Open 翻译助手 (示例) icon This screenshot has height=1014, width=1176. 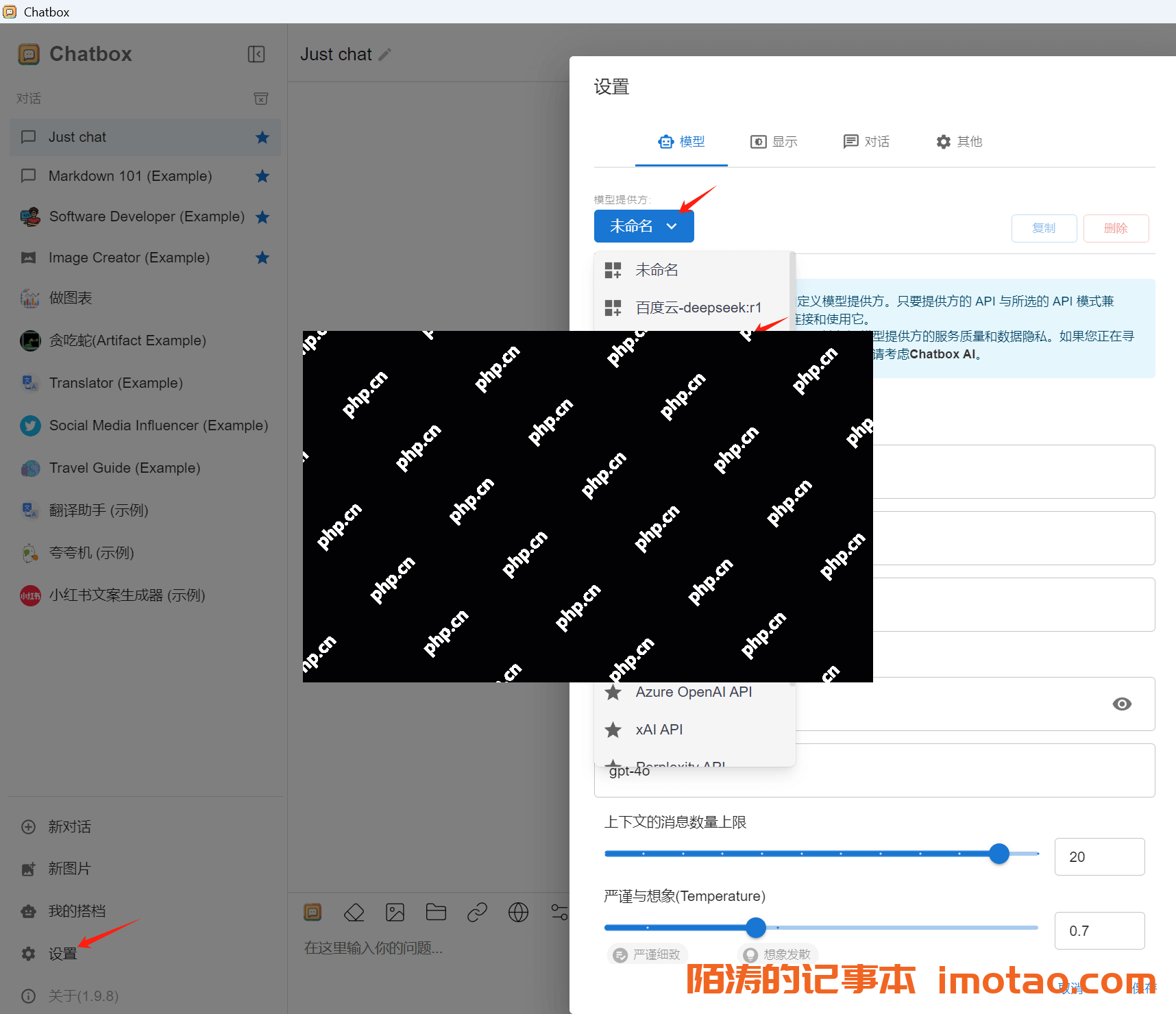29,510
